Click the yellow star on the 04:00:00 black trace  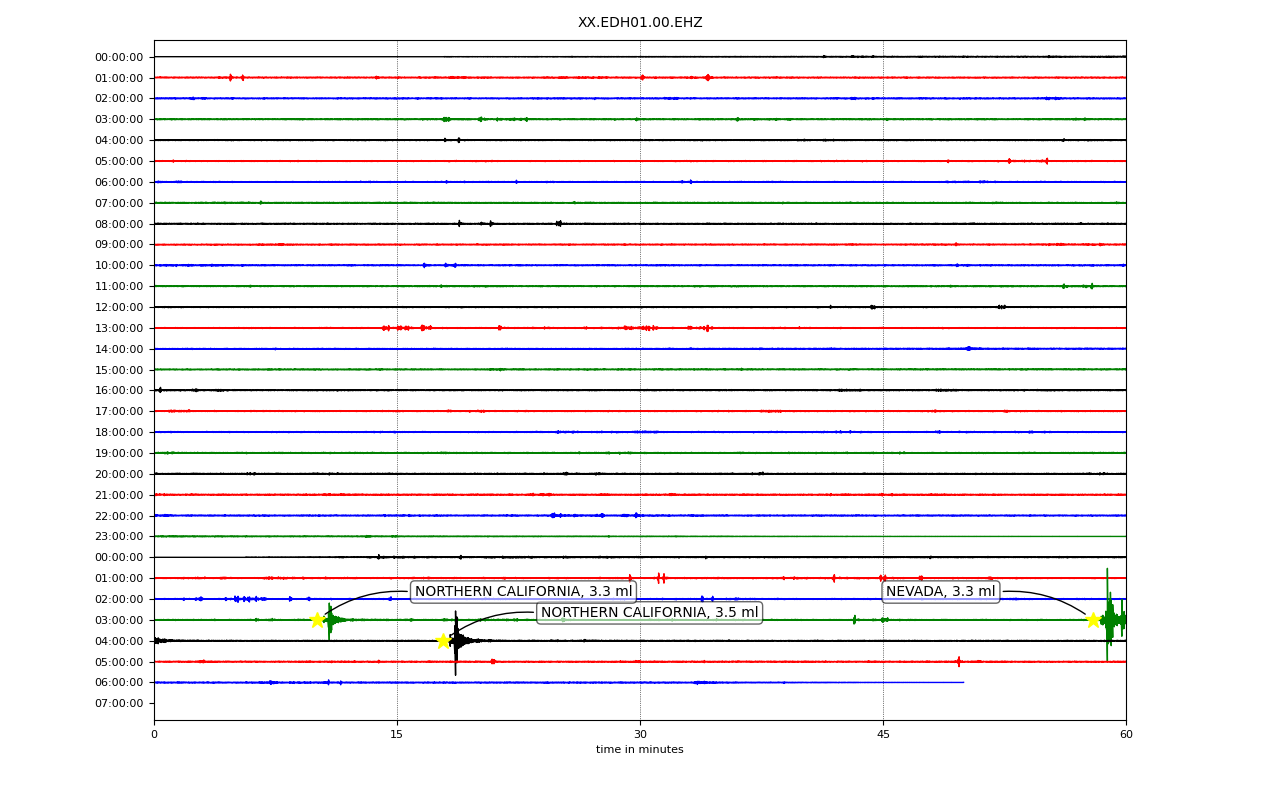pyautogui.click(x=443, y=641)
